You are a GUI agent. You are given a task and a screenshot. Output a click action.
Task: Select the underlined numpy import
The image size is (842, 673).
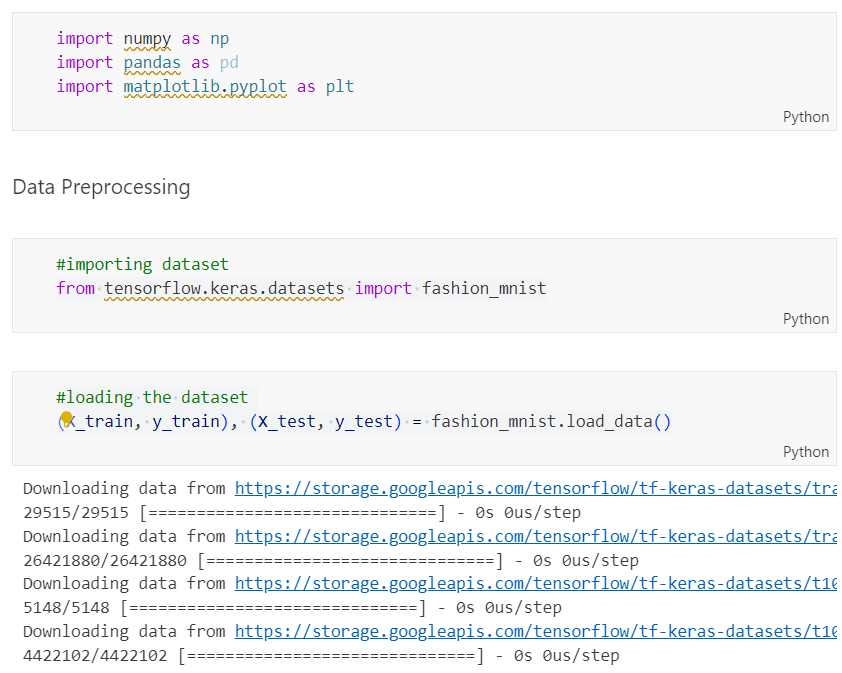coord(147,38)
